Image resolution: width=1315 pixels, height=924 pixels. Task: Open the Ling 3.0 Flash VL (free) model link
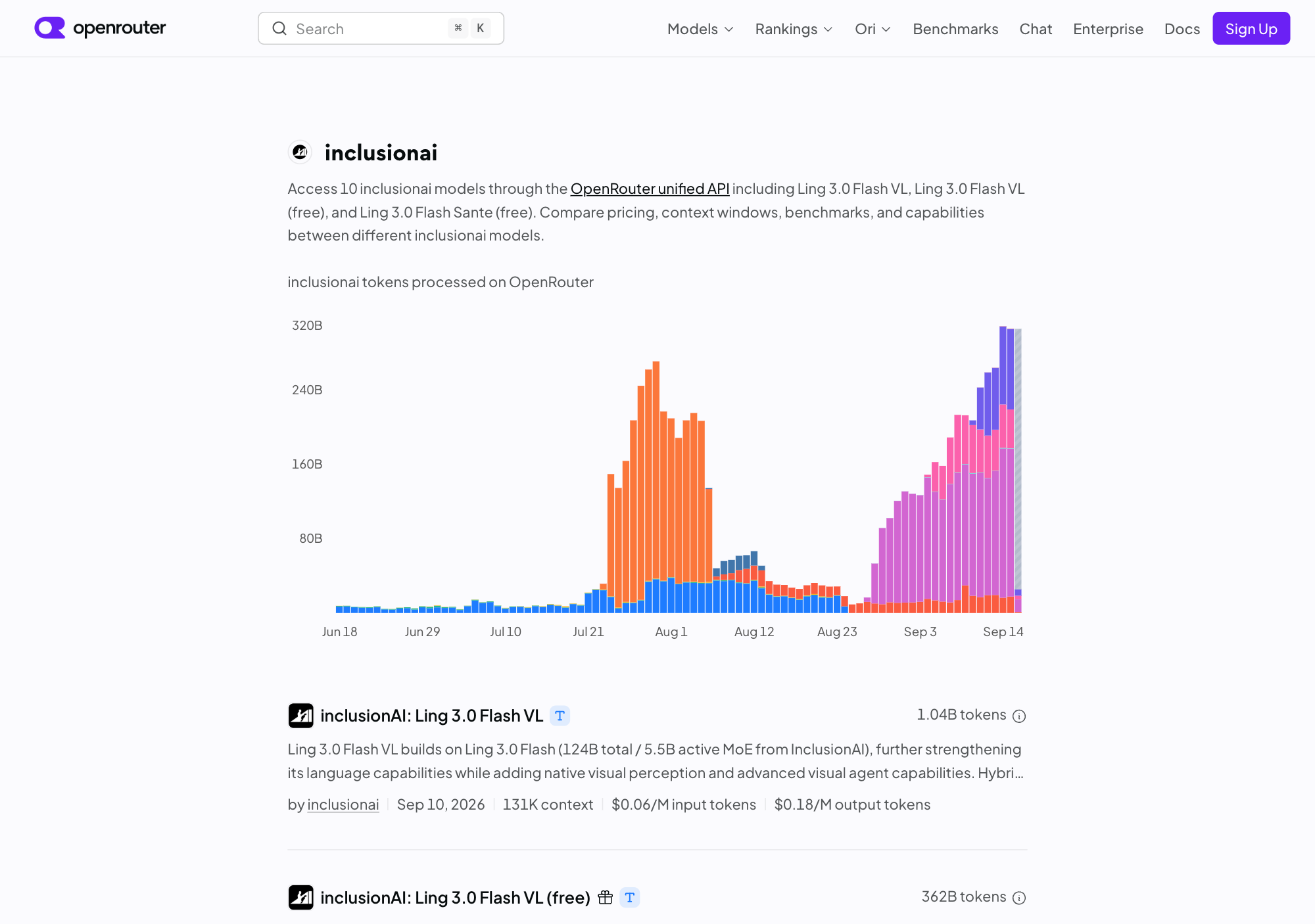(x=456, y=898)
